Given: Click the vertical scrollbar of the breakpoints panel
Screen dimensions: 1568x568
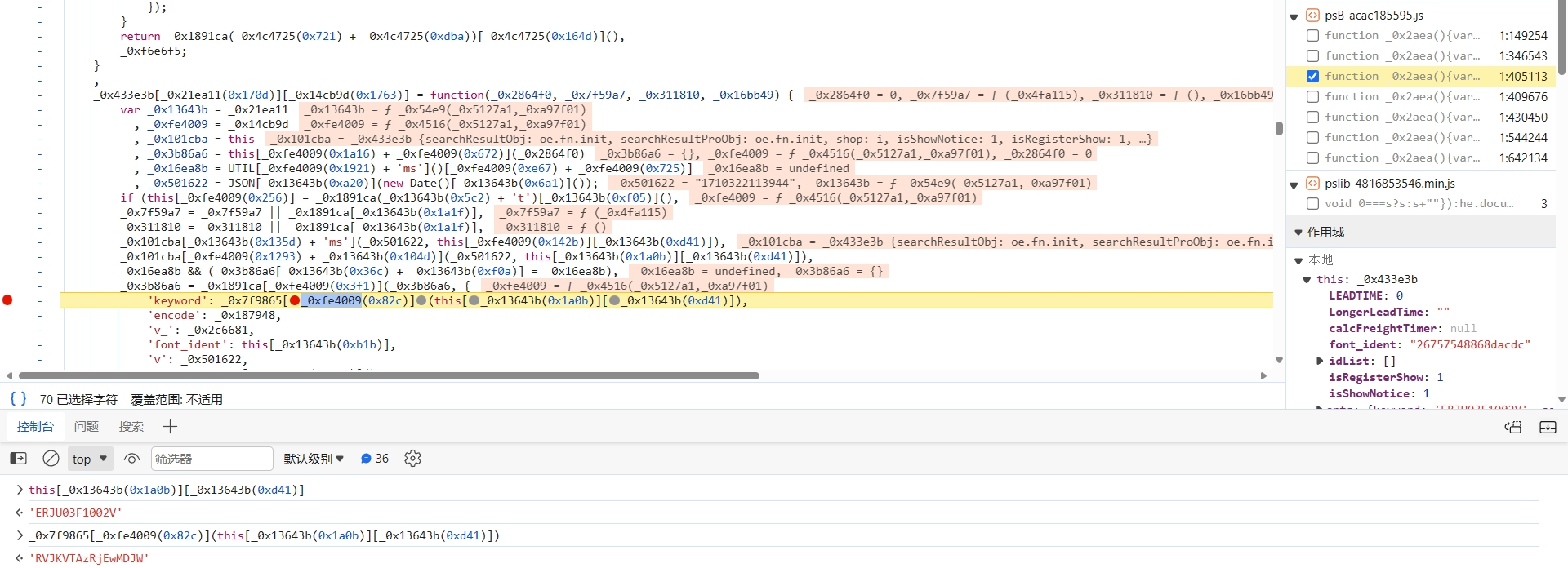Looking at the screenshot, I should click(x=1561, y=39).
